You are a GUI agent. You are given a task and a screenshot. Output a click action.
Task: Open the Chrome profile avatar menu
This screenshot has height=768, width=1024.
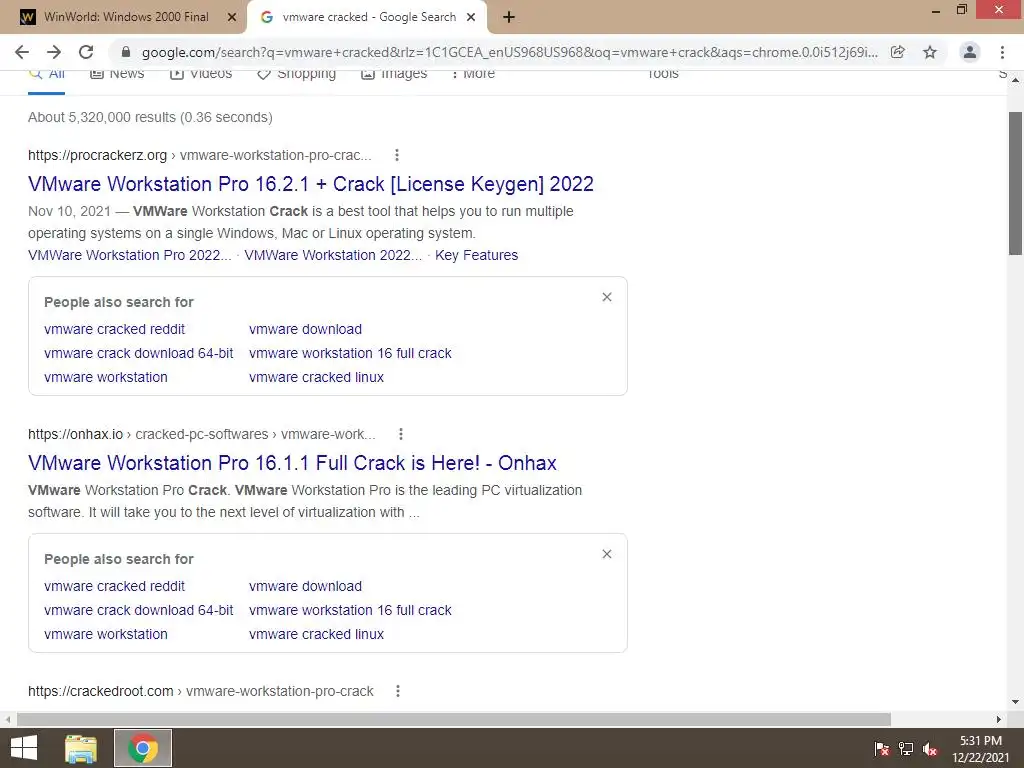[970, 52]
